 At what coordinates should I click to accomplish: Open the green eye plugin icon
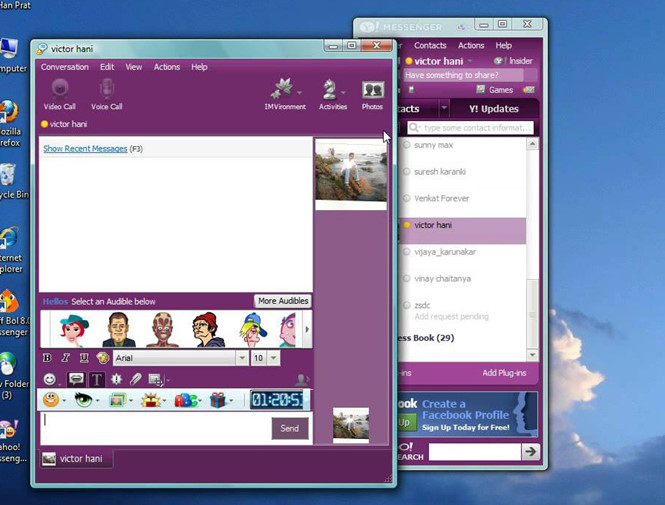[83, 399]
